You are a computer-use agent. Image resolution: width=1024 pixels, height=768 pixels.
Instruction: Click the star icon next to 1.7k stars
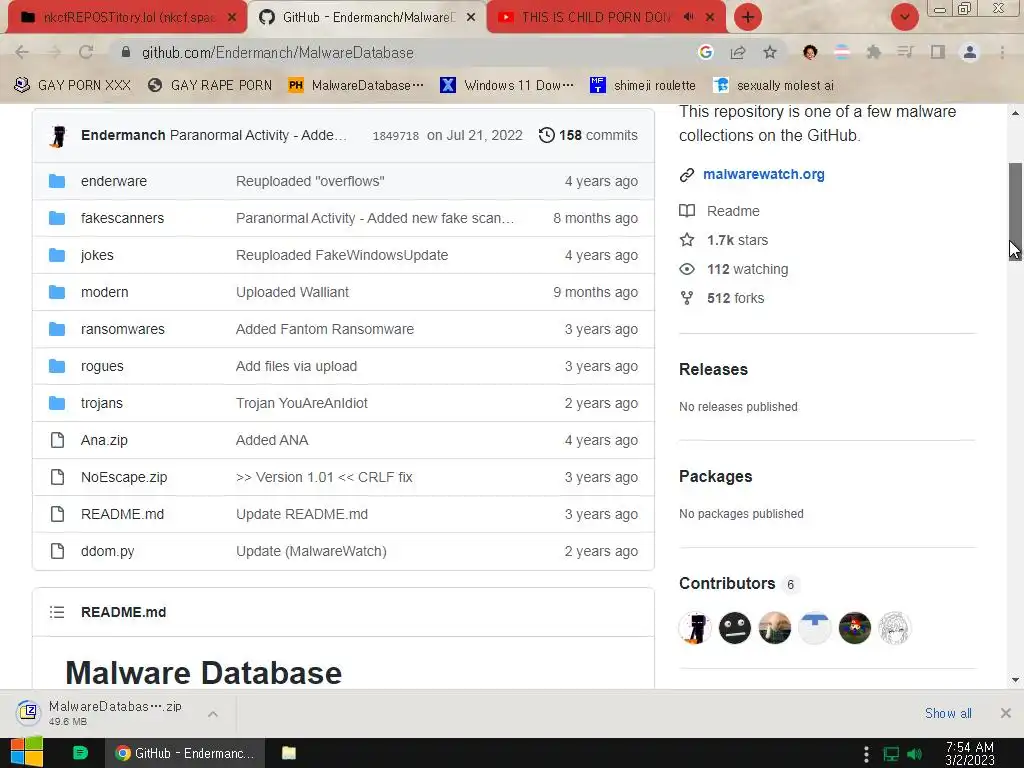687,240
